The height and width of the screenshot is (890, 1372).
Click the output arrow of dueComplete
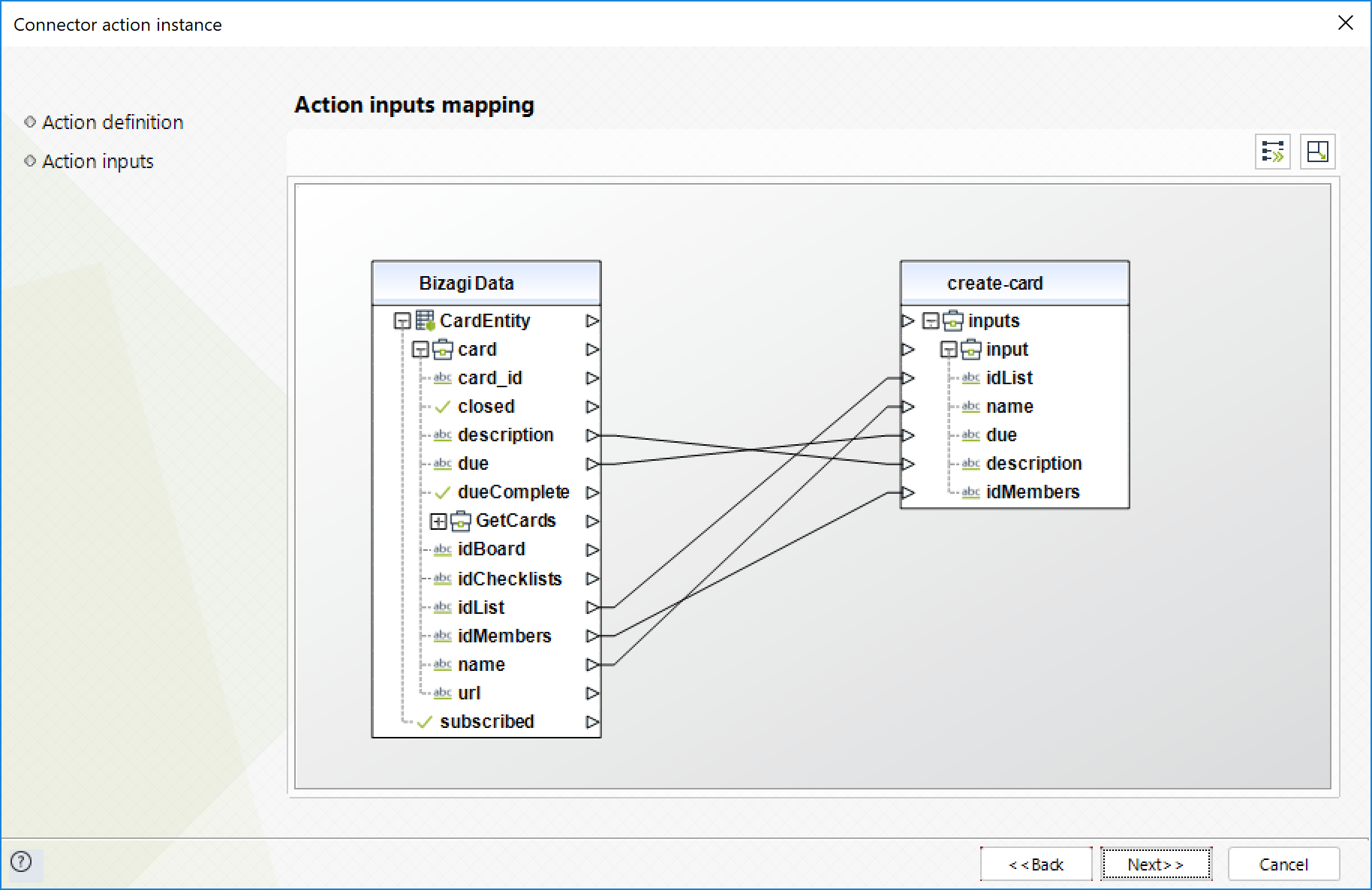point(592,492)
